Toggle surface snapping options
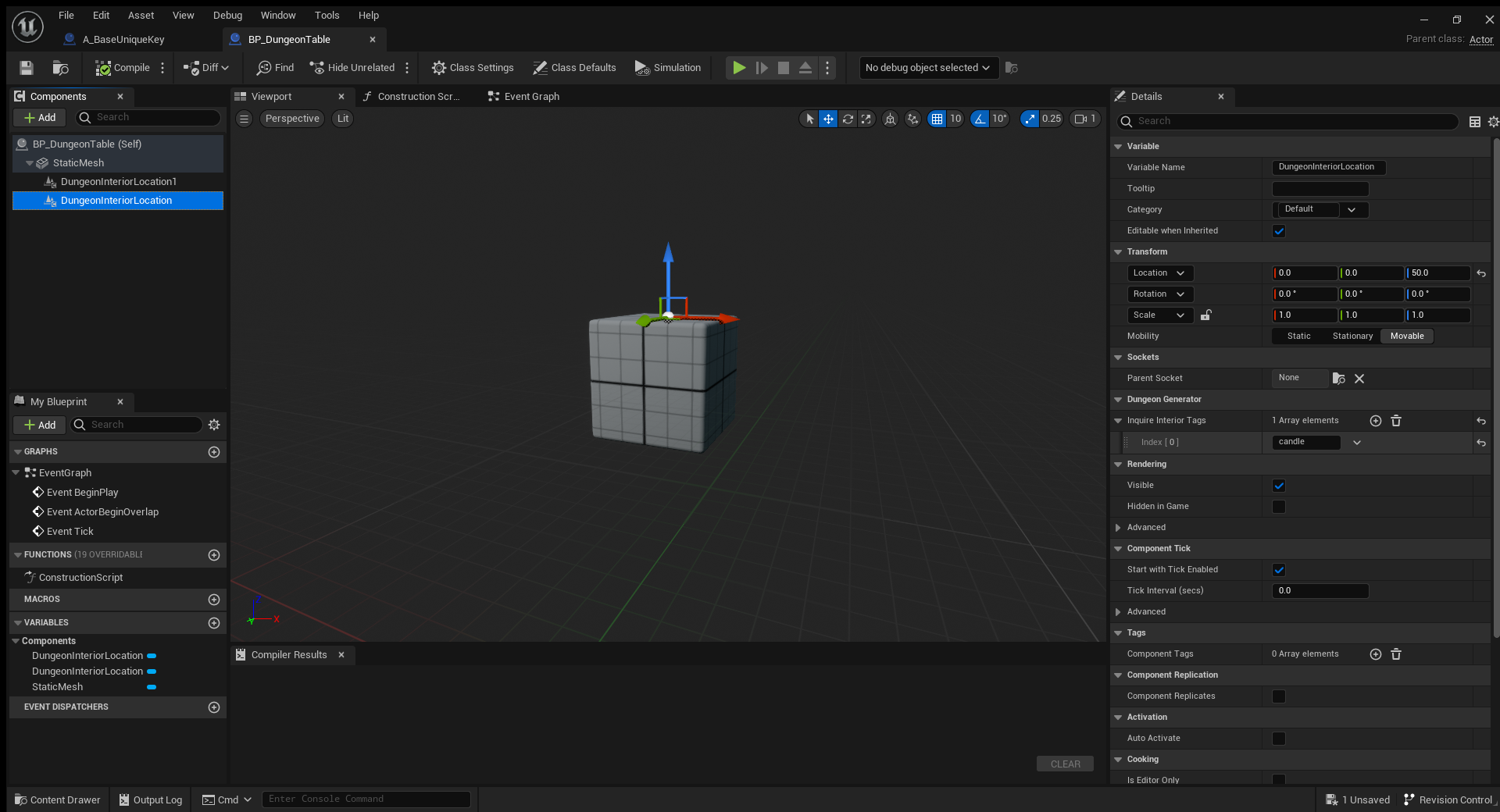The image size is (1500, 812). tap(912, 119)
